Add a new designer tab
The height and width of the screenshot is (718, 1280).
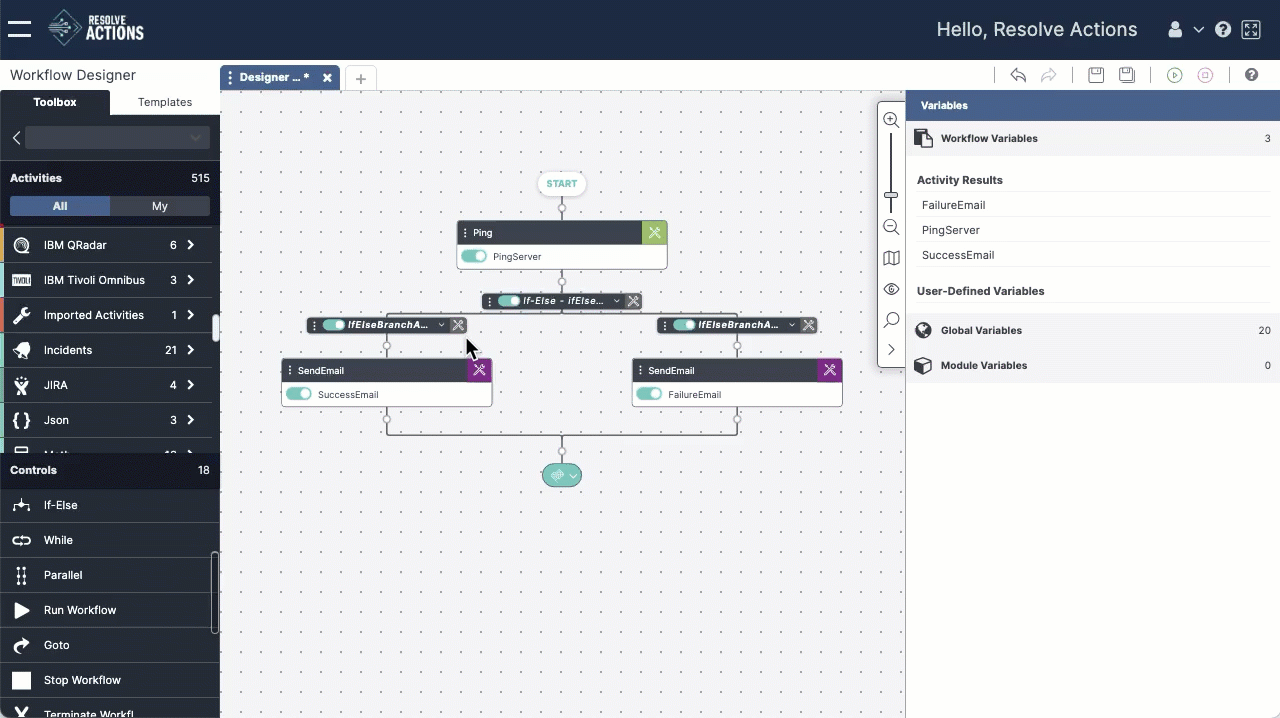point(361,78)
